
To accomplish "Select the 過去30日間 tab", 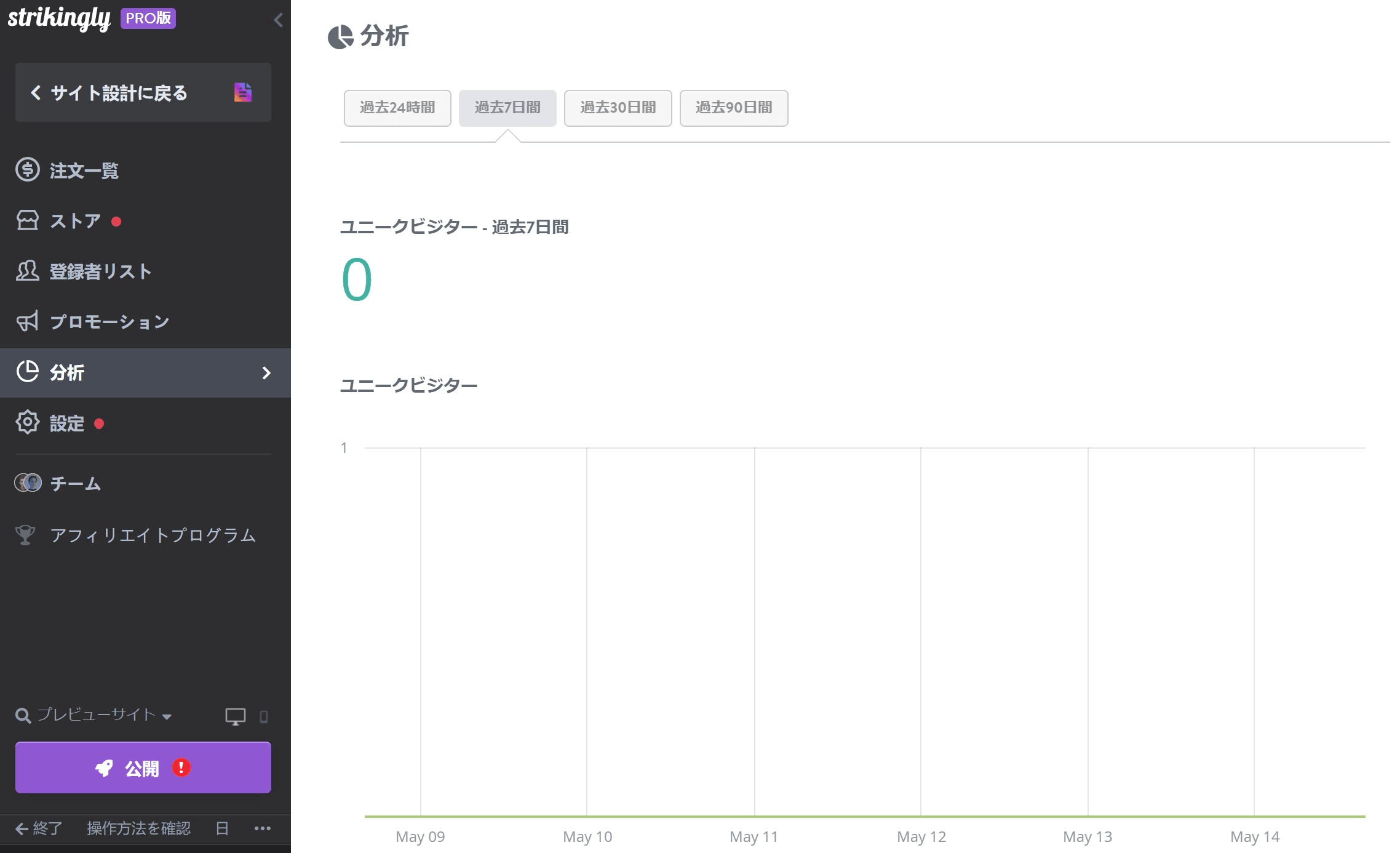I will 618,108.
